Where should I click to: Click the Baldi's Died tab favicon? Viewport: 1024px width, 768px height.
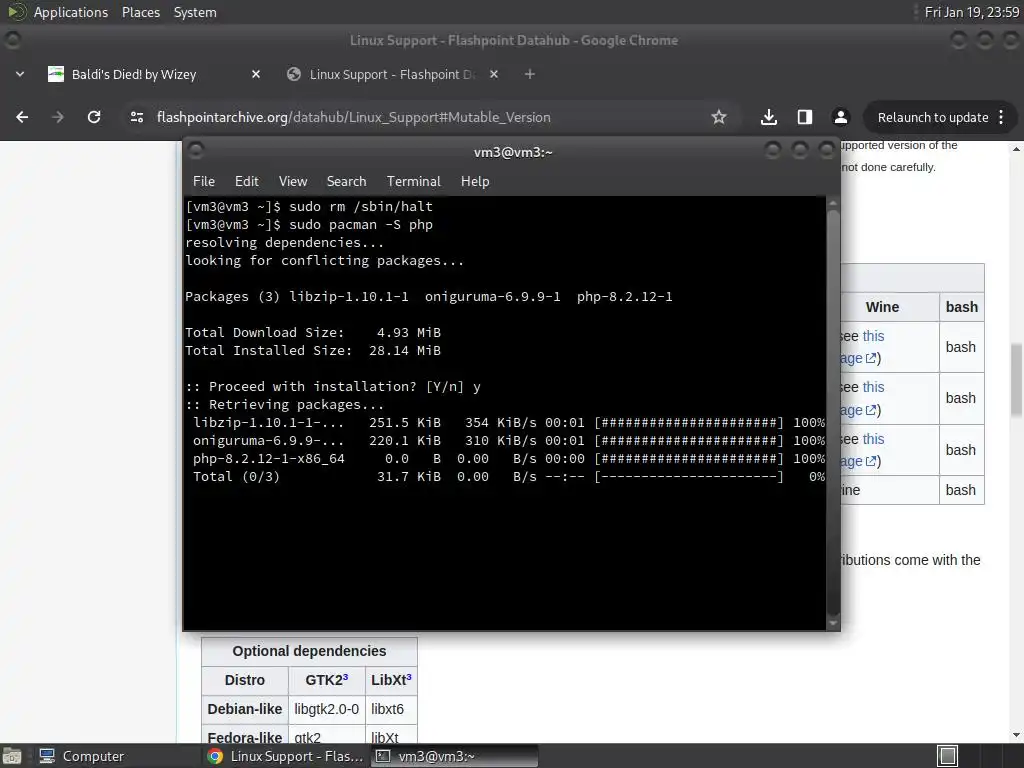coord(56,74)
